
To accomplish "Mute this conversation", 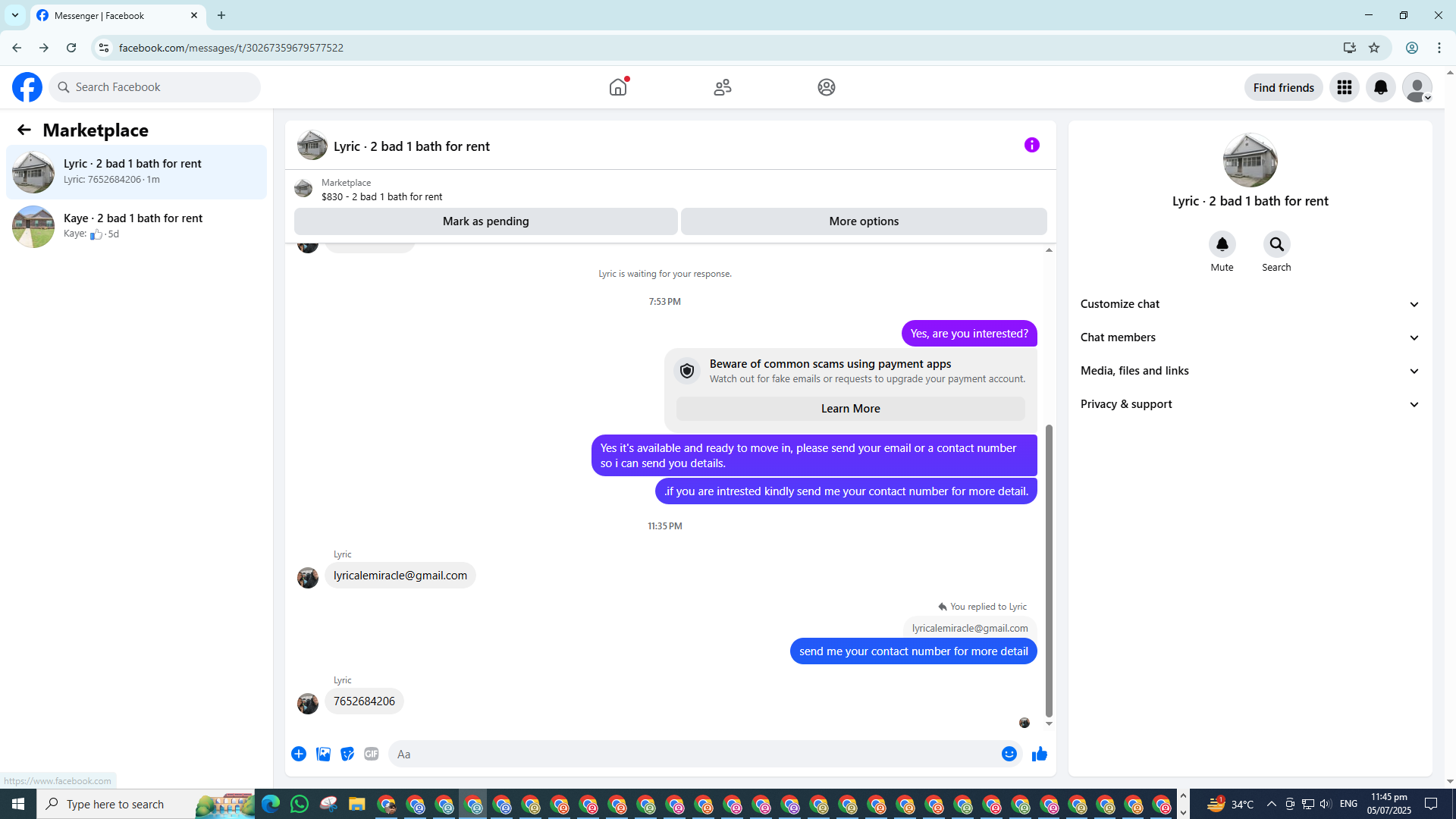I will pos(1222,245).
